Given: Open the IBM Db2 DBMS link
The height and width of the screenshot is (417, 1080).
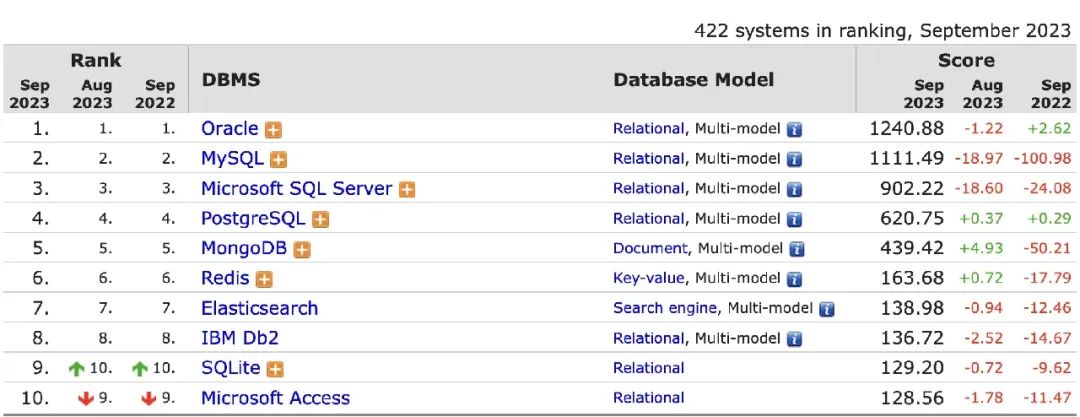Looking at the screenshot, I should coord(240,338).
